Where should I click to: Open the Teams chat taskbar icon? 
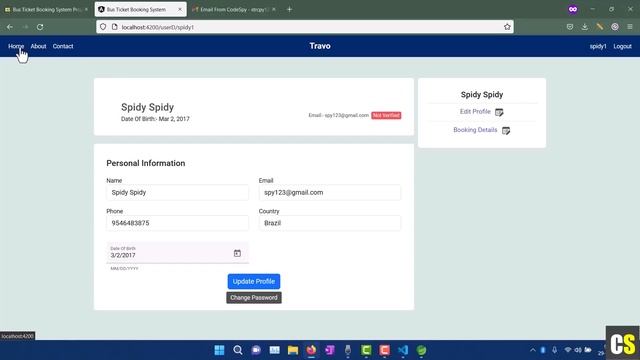[256, 350]
